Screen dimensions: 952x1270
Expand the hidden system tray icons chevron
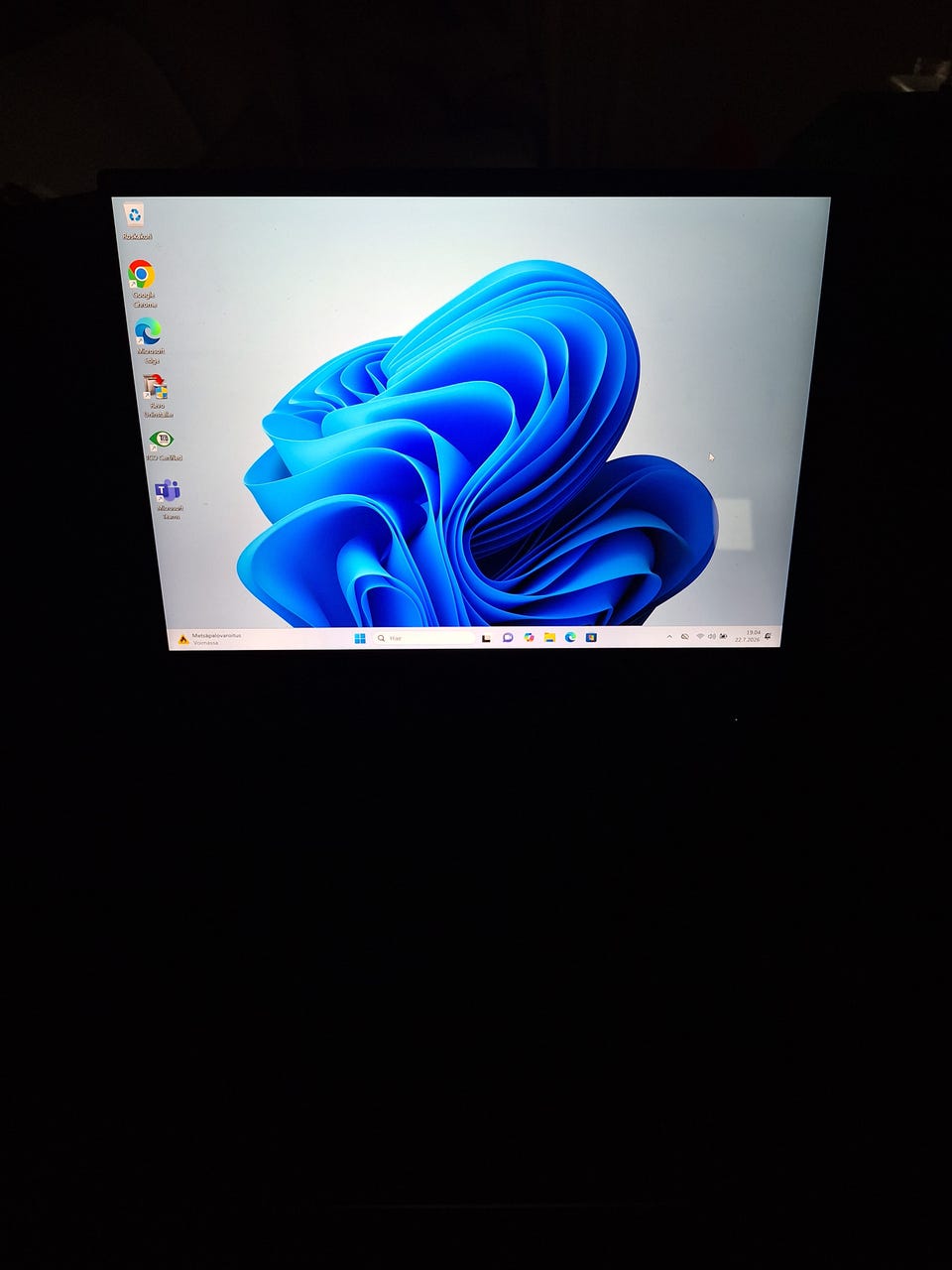coord(669,637)
